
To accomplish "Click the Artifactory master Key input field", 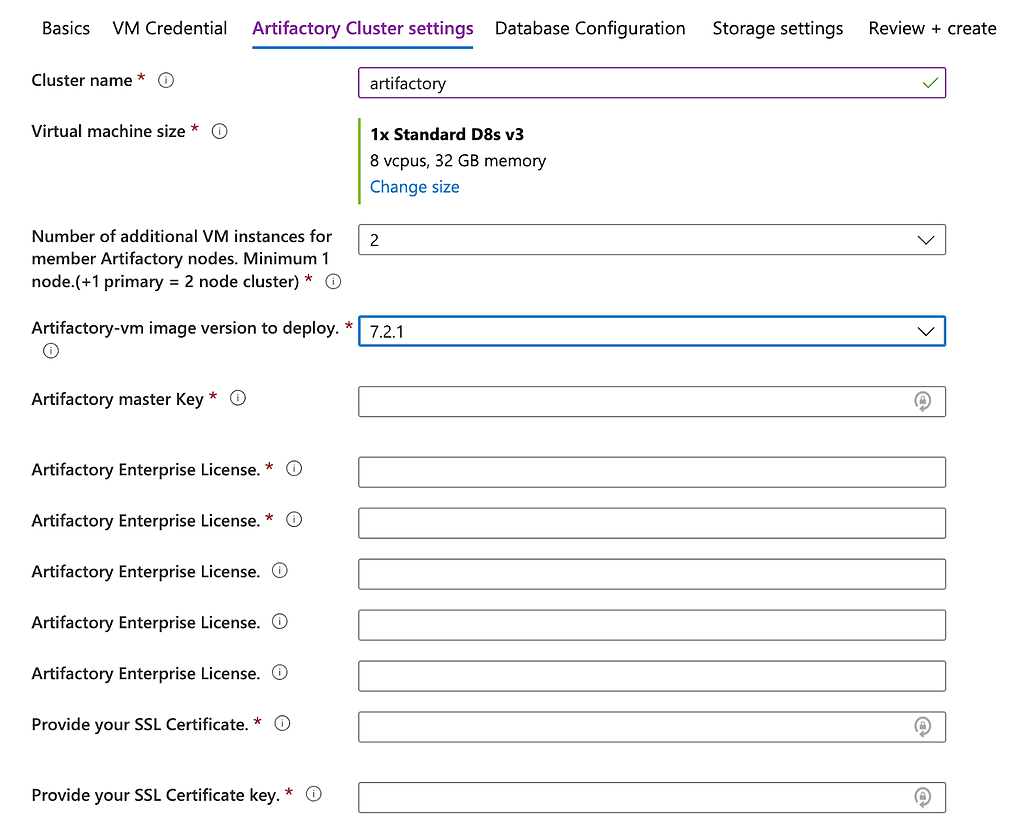I will [630, 401].
